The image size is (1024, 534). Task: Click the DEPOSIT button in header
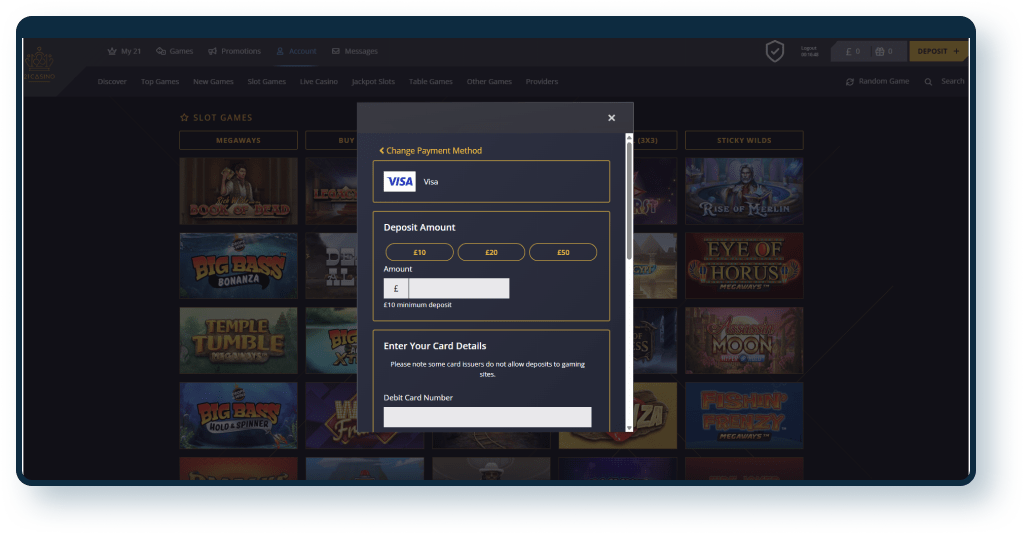[x=938, y=51]
